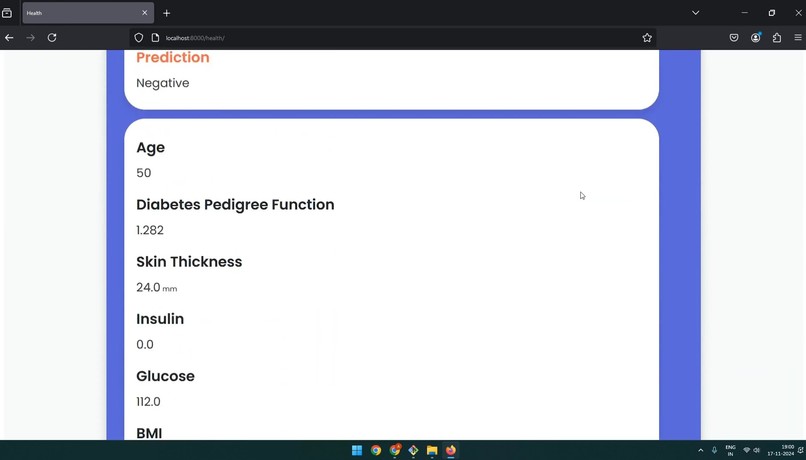Open site information page icon
The image size is (806, 460).
click(155, 38)
